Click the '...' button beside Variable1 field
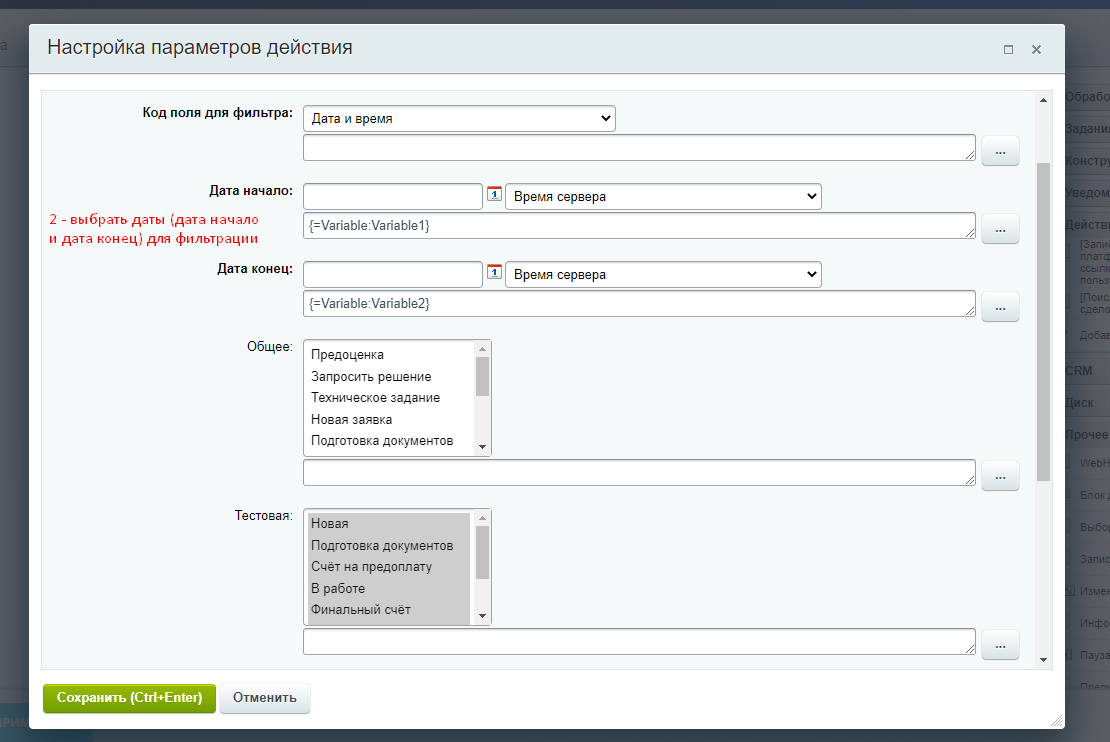Viewport: 1110px width, 742px height. 1000,228
